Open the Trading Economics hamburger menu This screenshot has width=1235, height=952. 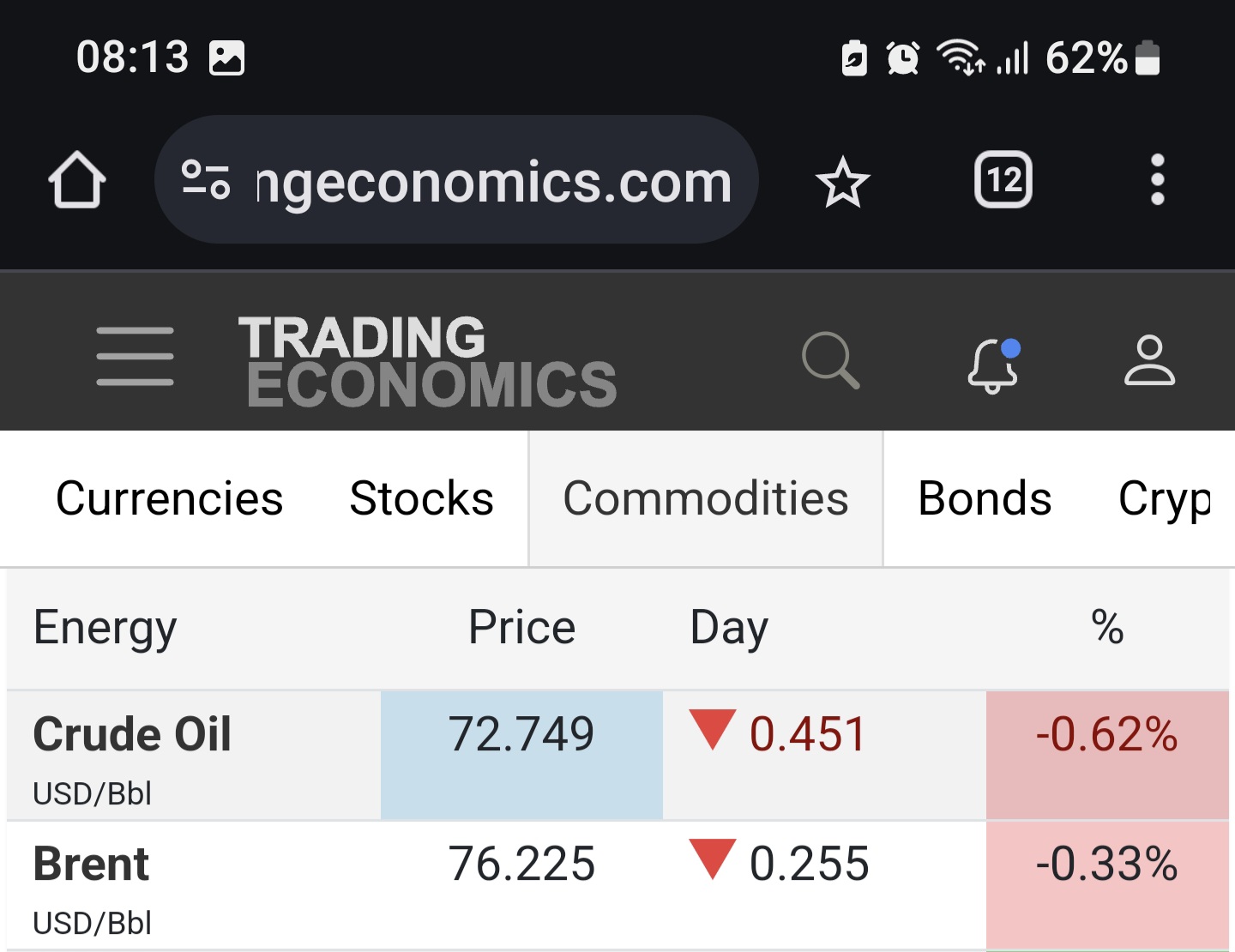[135, 356]
